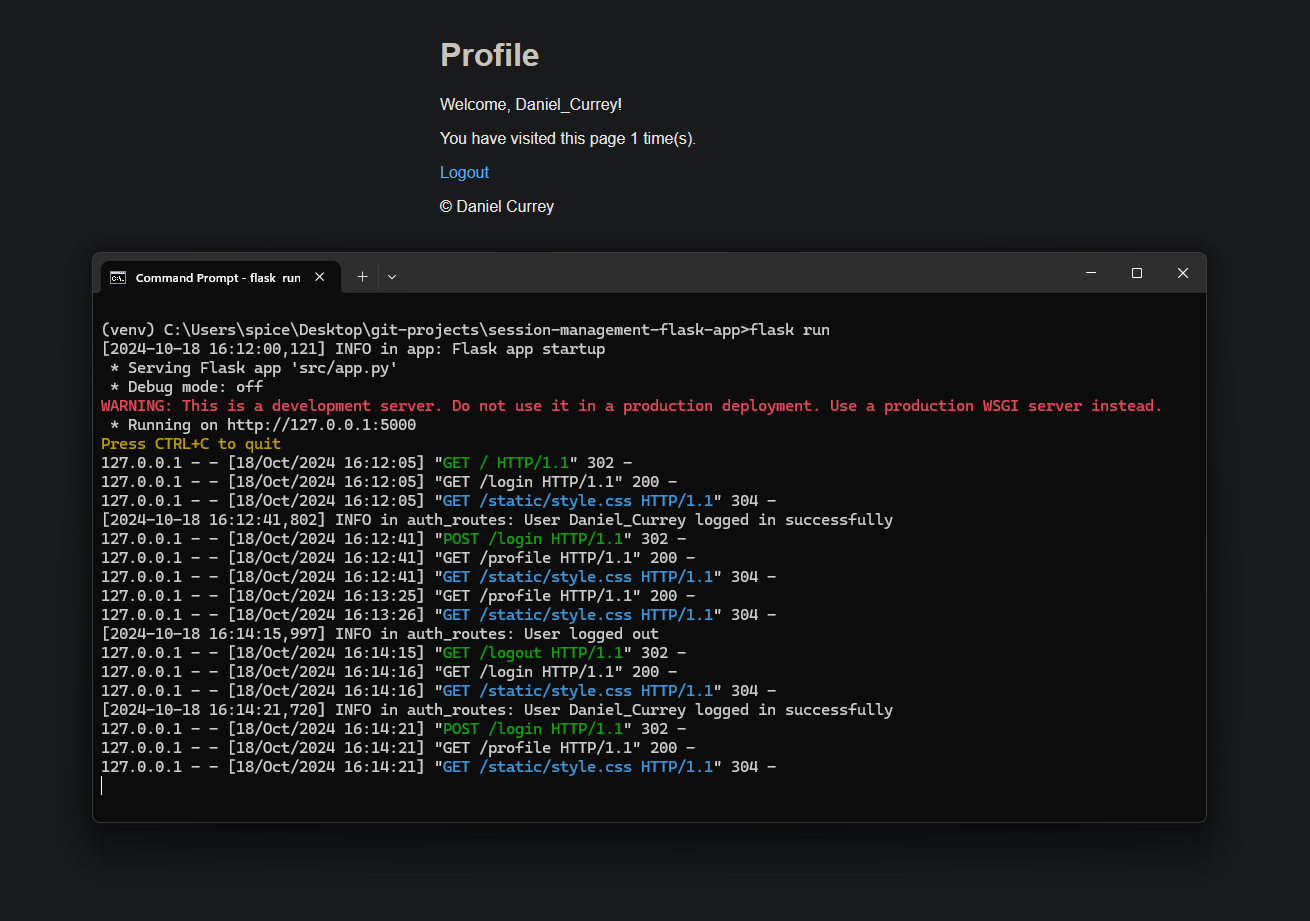Expand the terminal profiles dropdown chevron
Screen dimensions: 1310x921
[392, 277]
